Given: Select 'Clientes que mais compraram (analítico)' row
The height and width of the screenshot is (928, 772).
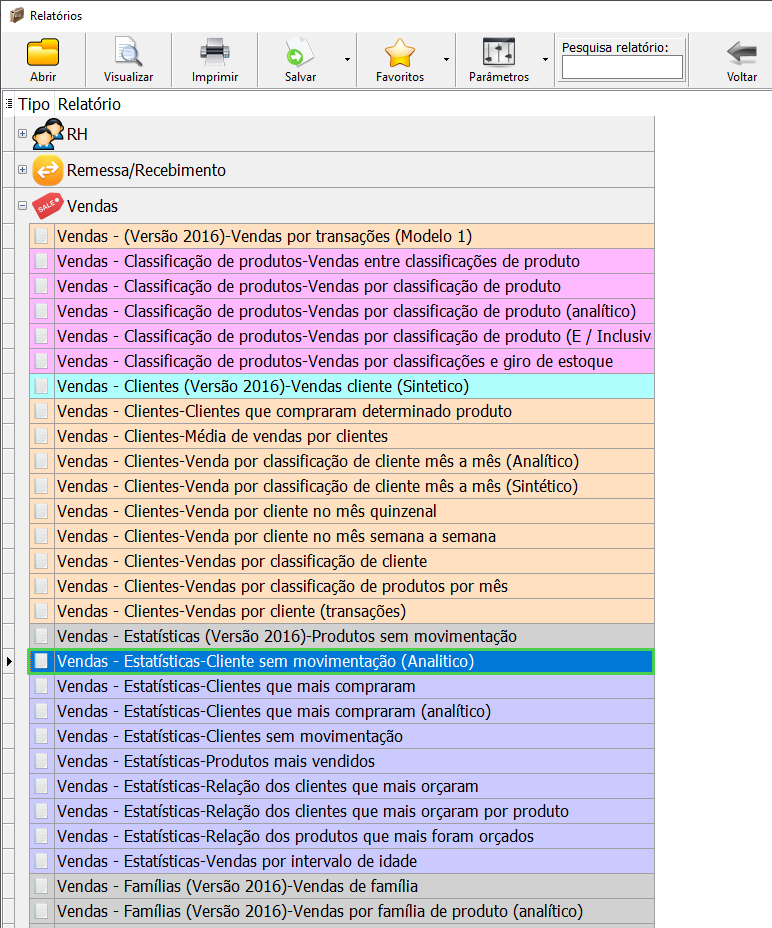Looking at the screenshot, I should pos(342,711).
